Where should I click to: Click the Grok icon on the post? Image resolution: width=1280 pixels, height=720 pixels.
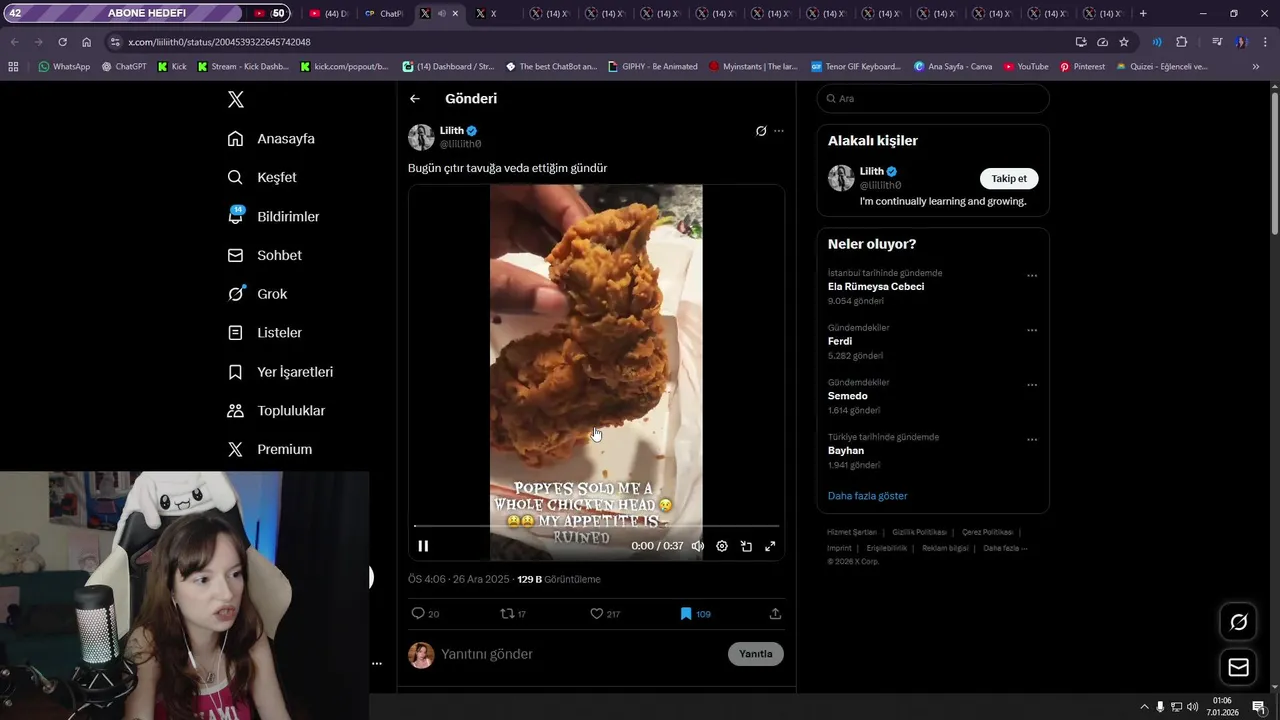(761, 131)
